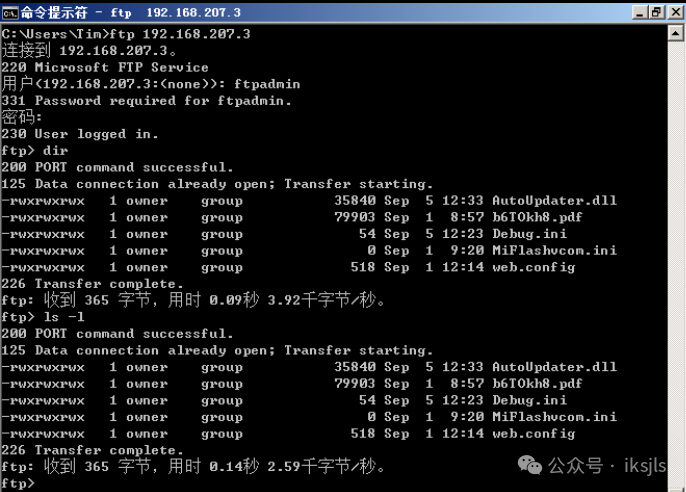Click the 'ftp> dir' command line
The width and height of the screenshot is (686, 492).
35,151
